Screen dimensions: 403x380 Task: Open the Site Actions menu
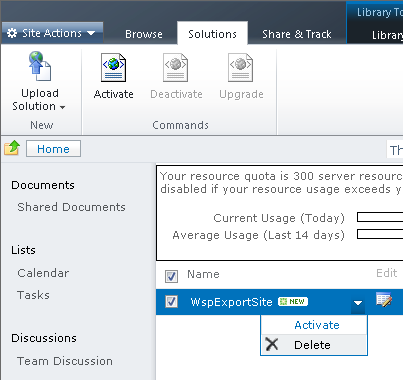[x=52, y=33]
